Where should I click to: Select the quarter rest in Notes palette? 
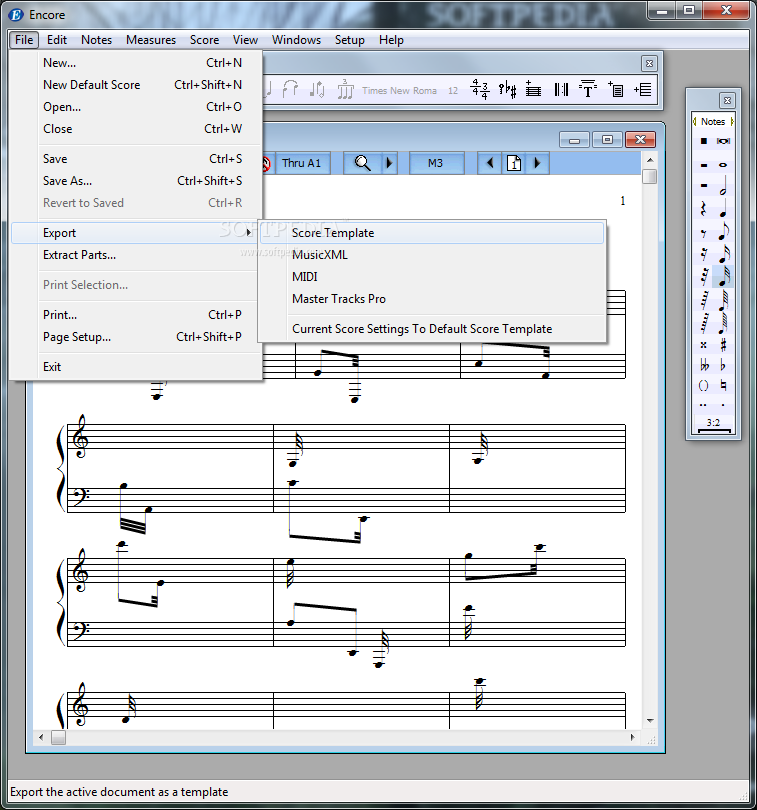[703, 208]
